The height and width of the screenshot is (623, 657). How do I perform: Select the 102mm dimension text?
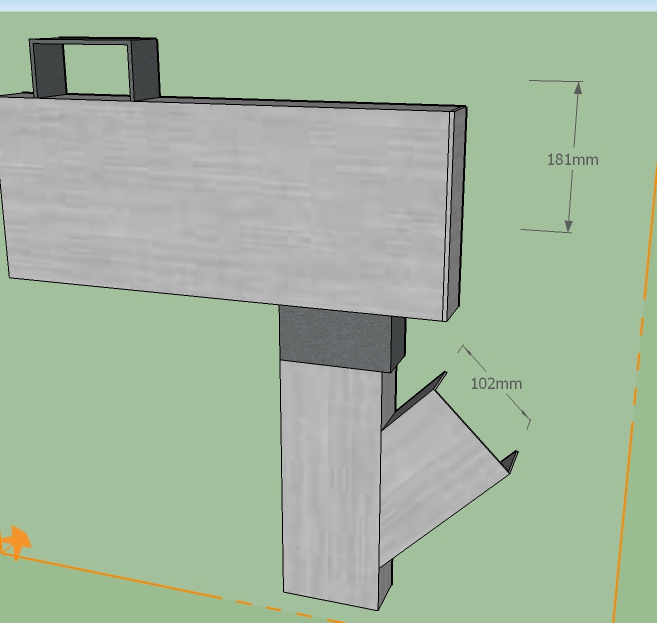pos(496,384)
